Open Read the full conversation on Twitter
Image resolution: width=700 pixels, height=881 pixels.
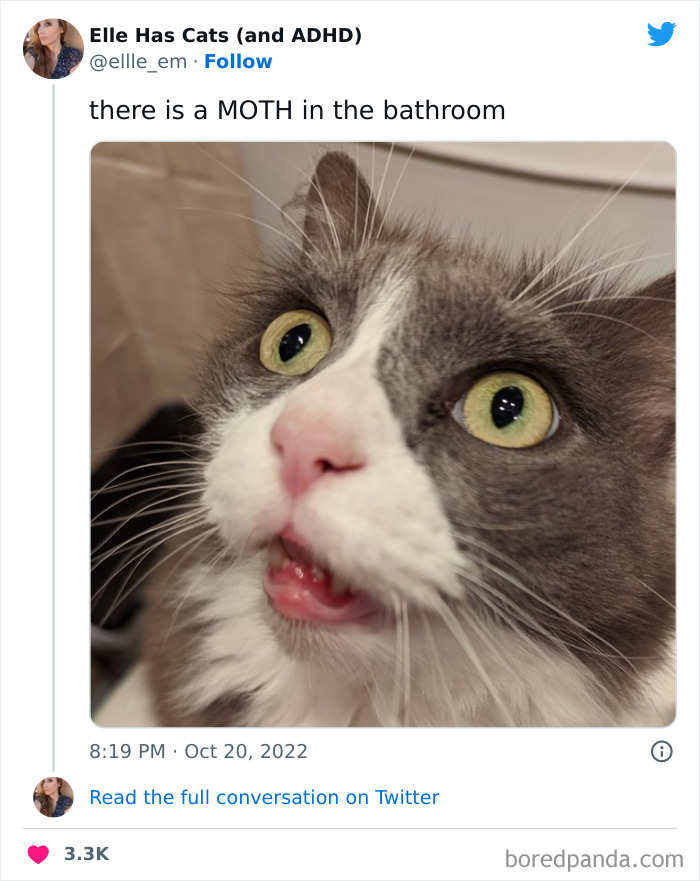(x=263, y=797)
